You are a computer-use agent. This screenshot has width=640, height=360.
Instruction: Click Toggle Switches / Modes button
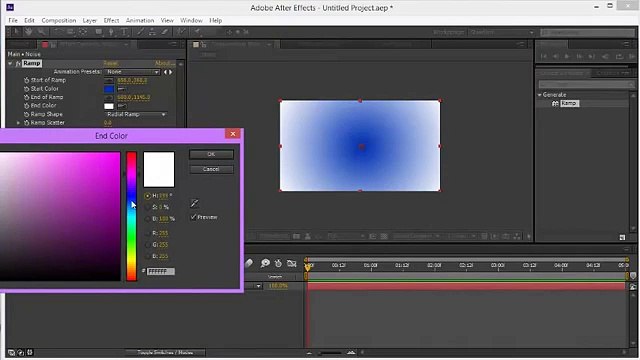coord(165,352)
